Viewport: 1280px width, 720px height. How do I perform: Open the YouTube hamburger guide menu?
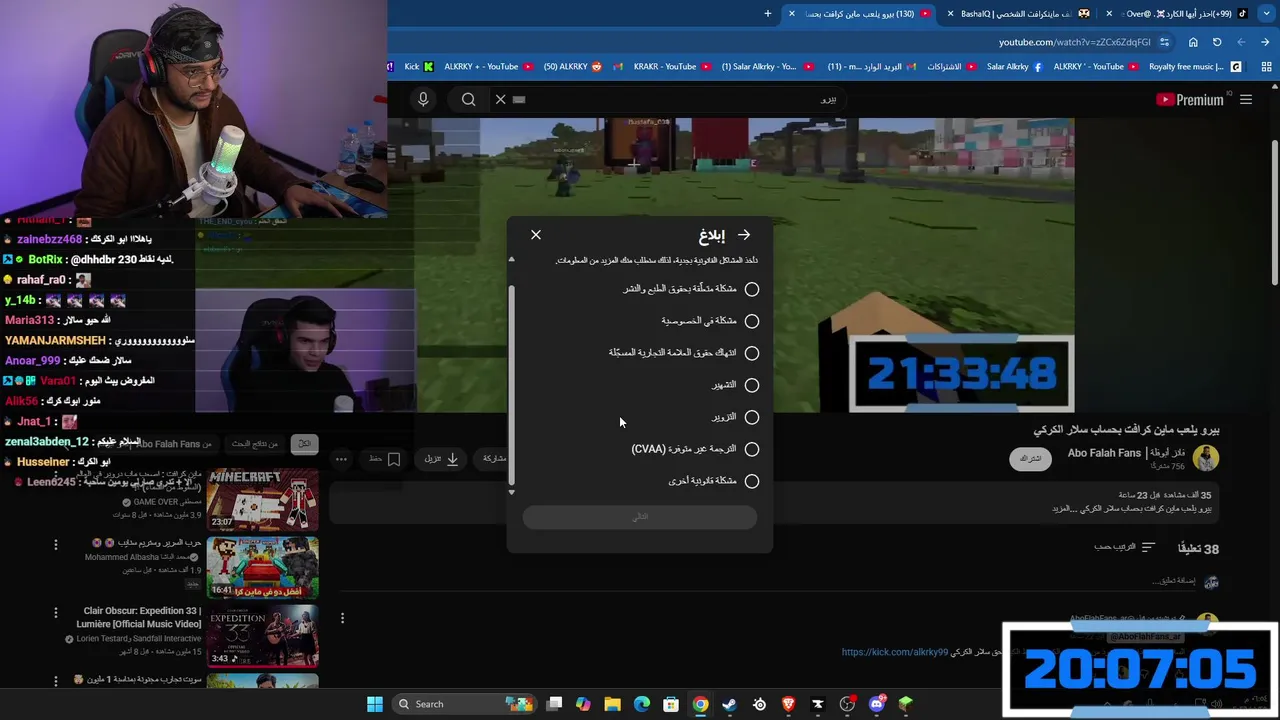[x=1246, y=99]
